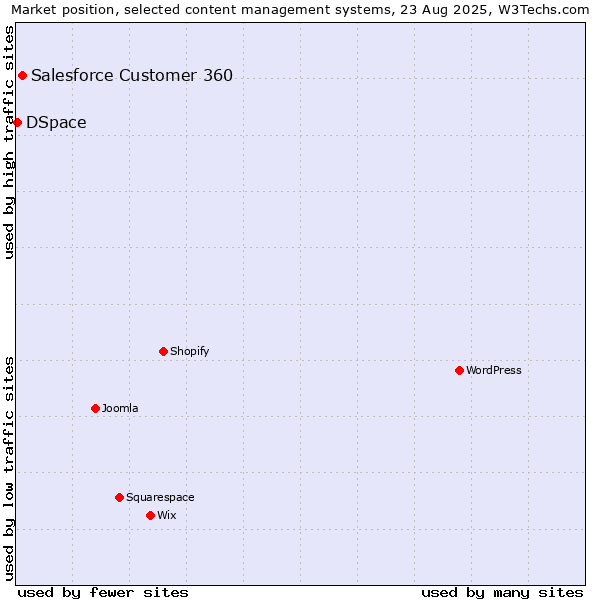Click the Wix red diamond marker

(150, 515)
